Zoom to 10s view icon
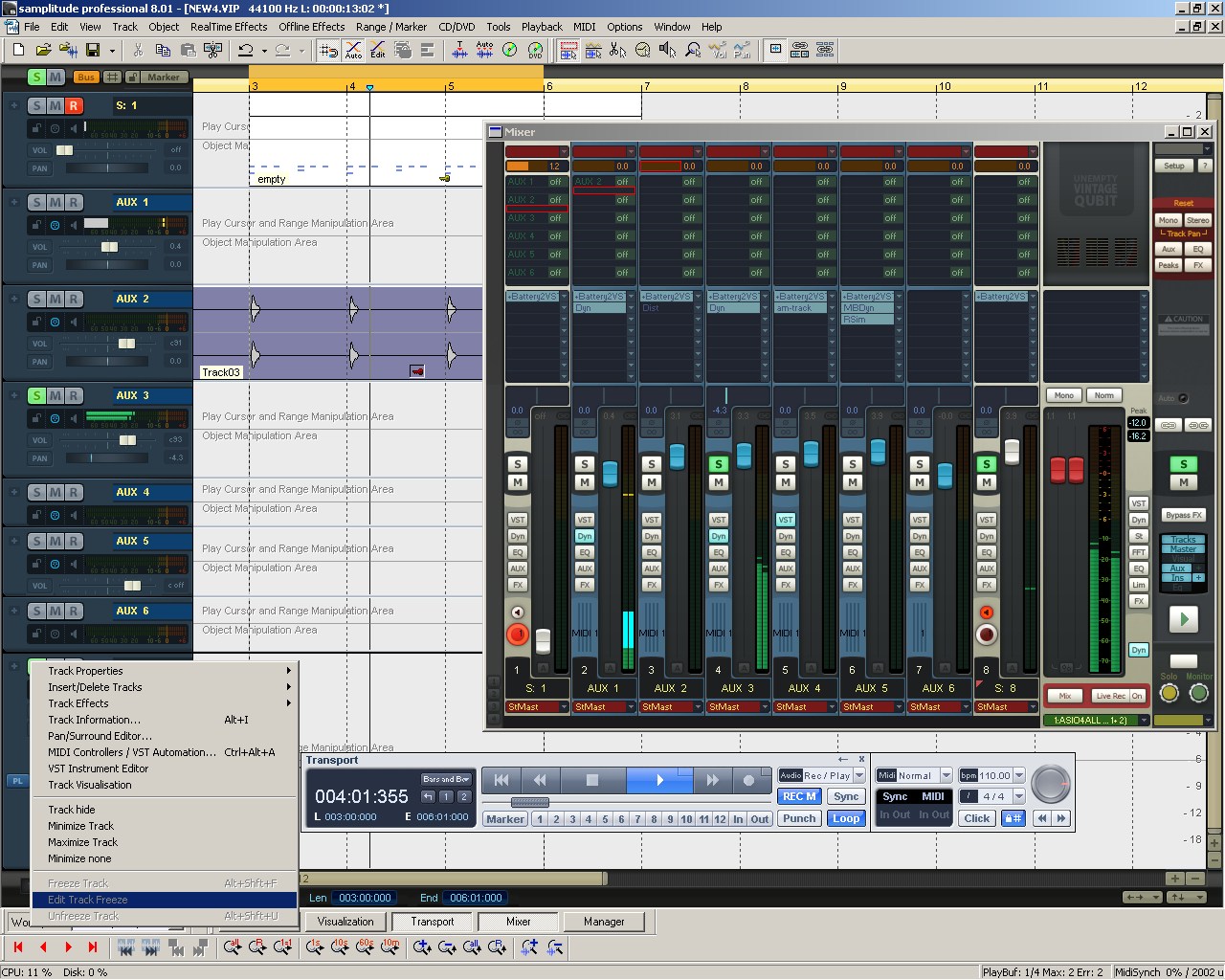Image resolution: width=1225 pixels, height=980 pixels. (x=340, y=947)
